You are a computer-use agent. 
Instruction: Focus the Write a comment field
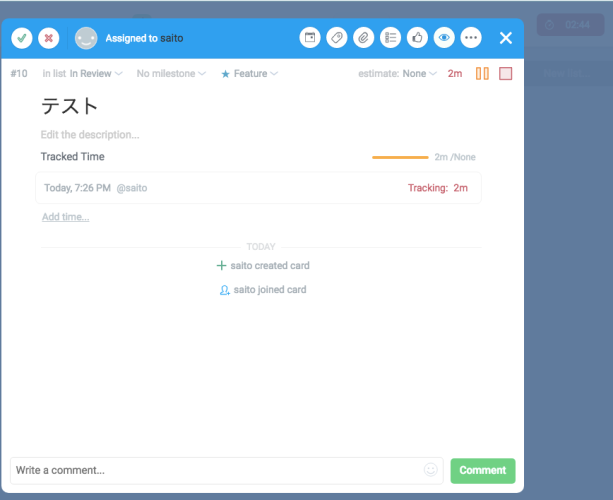pos(227,470)
